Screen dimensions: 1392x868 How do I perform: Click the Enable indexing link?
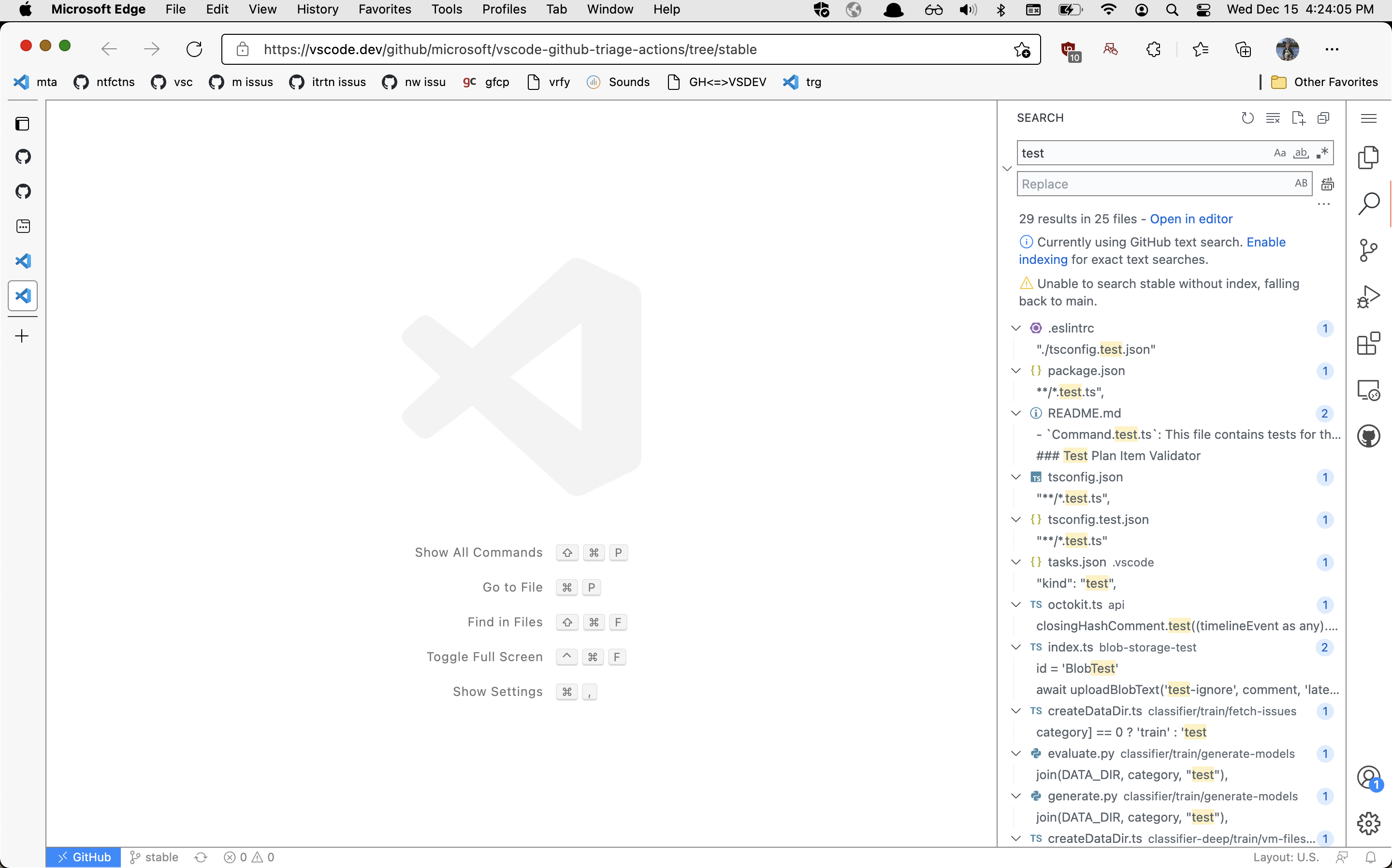(x=1266, y=242)
